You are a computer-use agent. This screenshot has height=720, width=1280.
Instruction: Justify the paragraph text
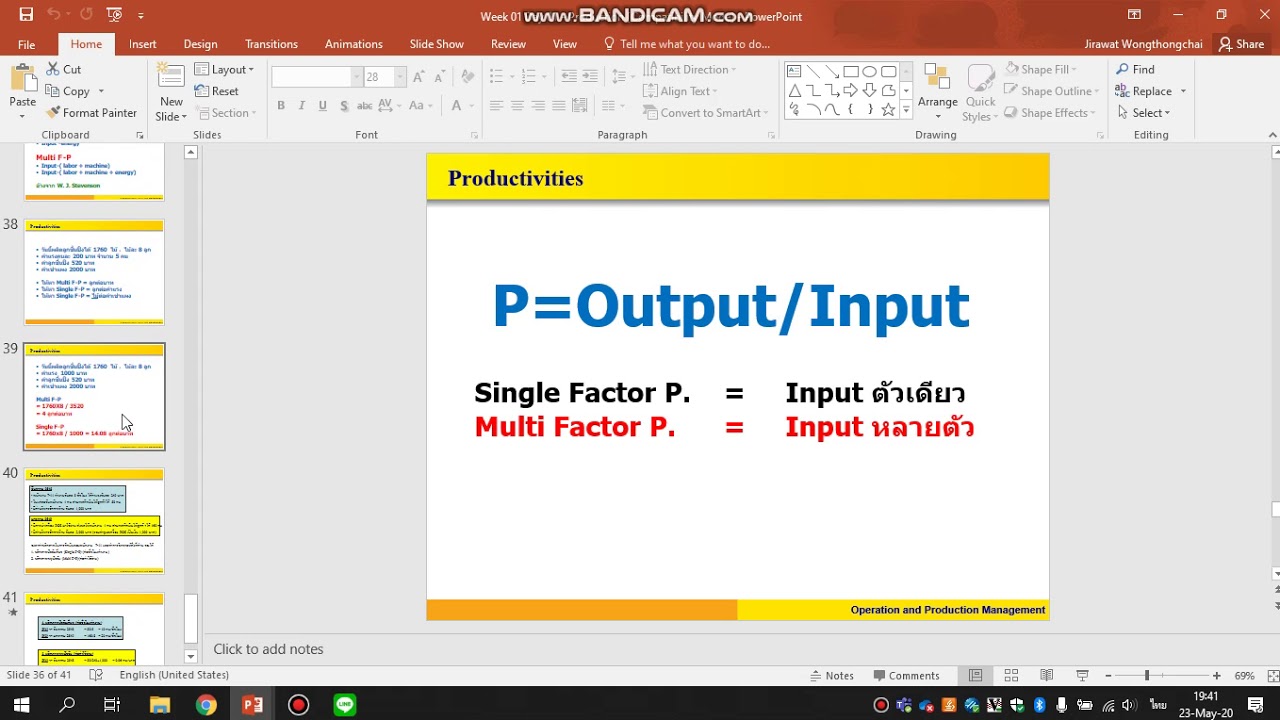[x=559, y=106]
